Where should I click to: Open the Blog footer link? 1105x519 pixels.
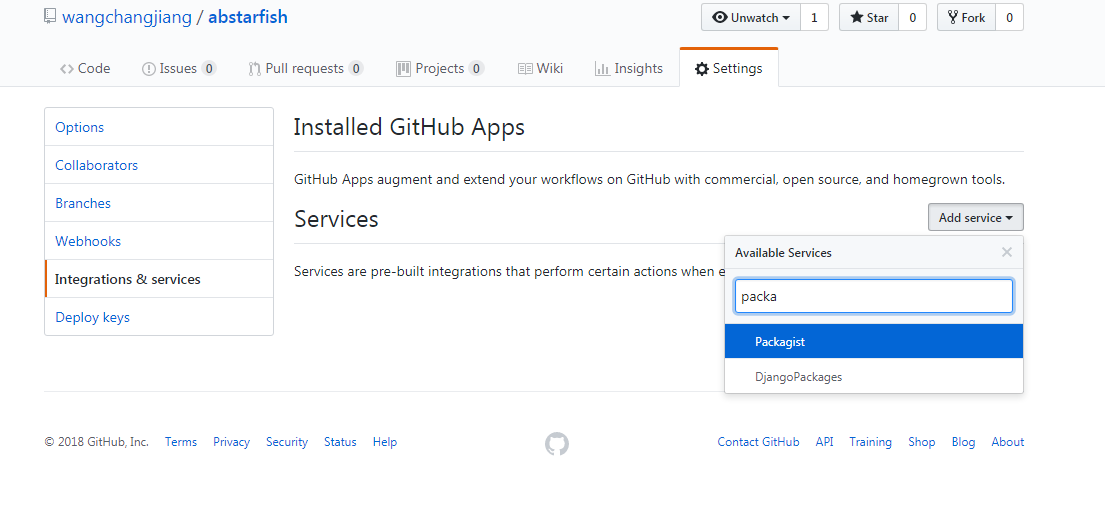pyautogui.click(x=963, y=442)
